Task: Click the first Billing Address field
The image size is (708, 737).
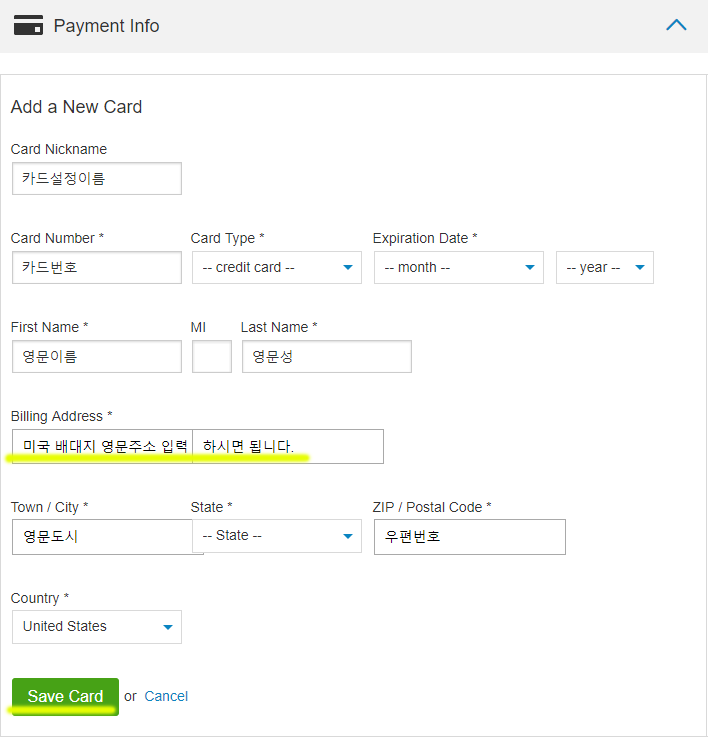Action: [x=102, y=447]
